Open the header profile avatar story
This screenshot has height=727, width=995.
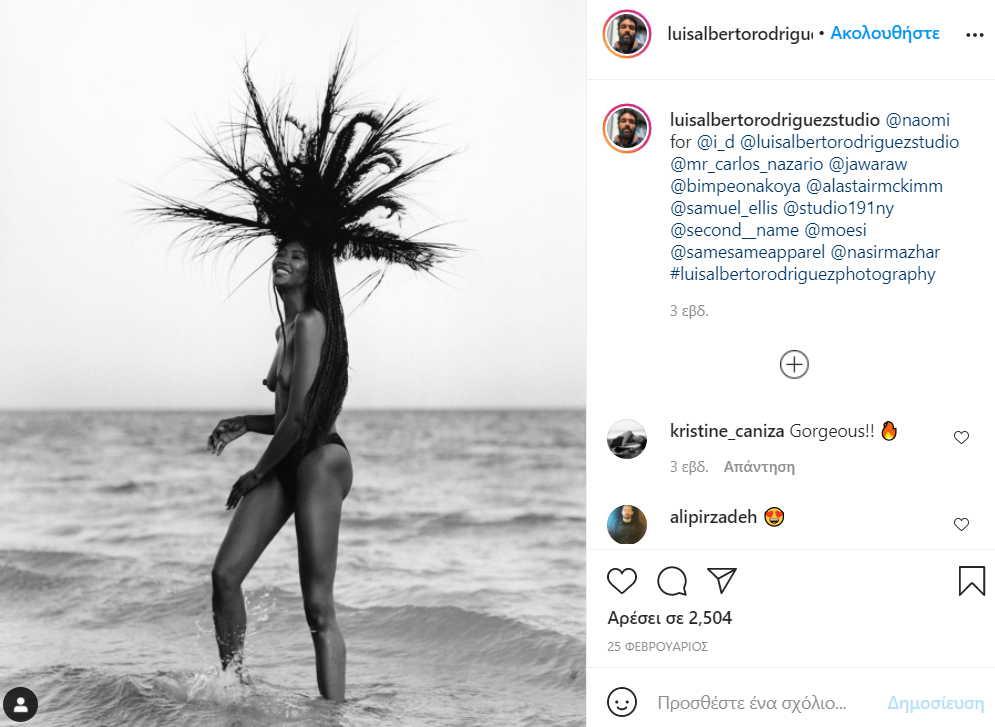pyautogui.click(x=627, y=34)
